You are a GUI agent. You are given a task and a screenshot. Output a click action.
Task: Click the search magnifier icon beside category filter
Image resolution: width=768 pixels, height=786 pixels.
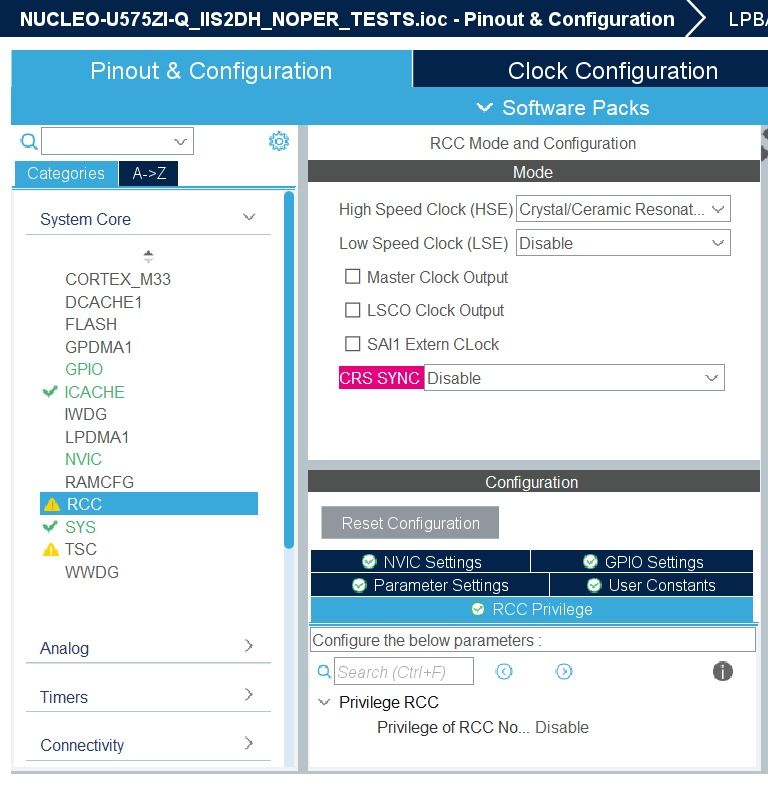click(29, 141)
